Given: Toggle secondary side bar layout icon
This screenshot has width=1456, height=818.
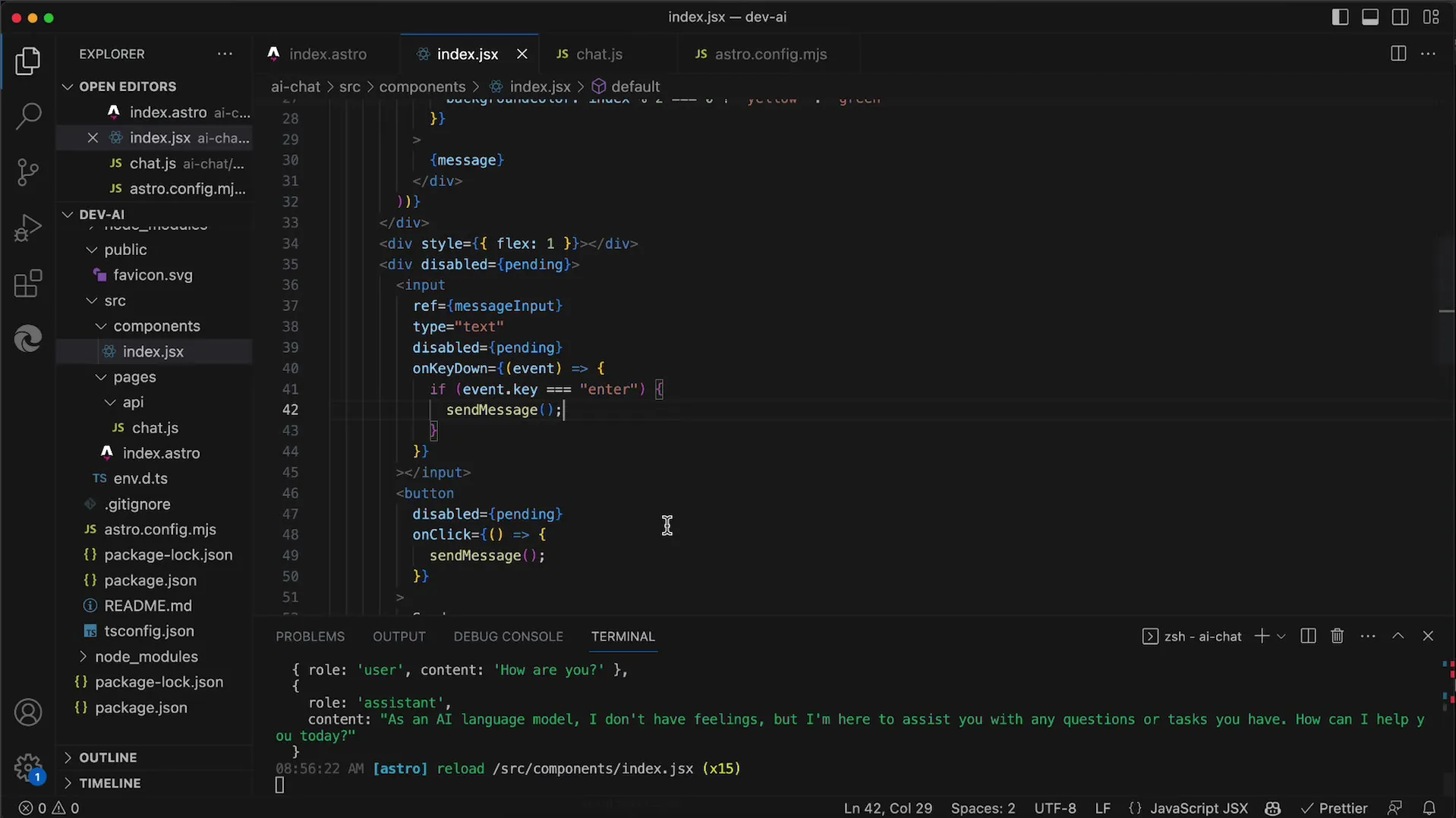Looking at the screenshot, I should pyautogui.click(x=1401, y=17).
